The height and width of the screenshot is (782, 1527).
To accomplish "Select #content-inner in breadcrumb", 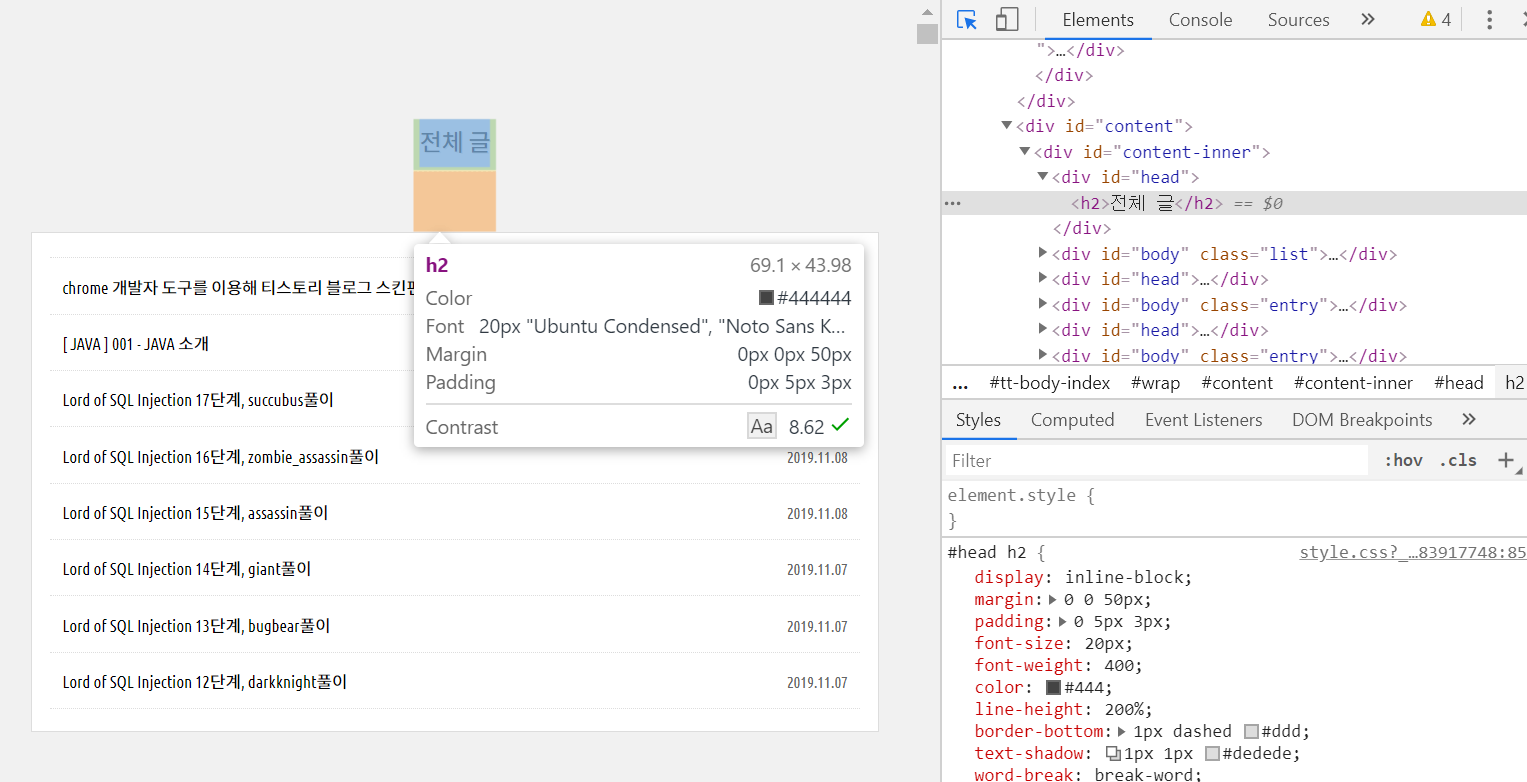I will [1353, 383].
